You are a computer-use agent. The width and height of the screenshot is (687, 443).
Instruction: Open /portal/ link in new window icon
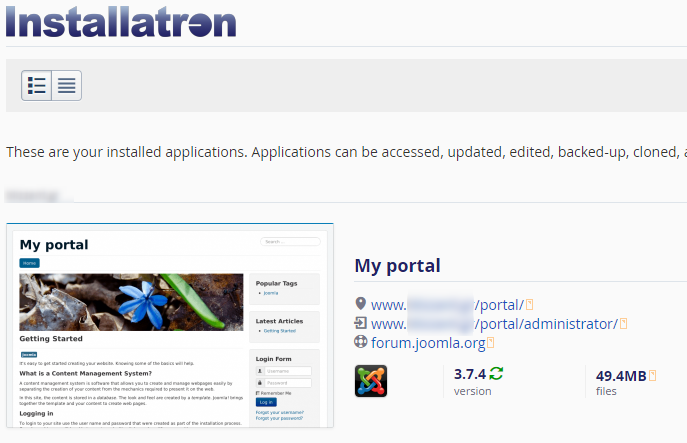[530, 304]
